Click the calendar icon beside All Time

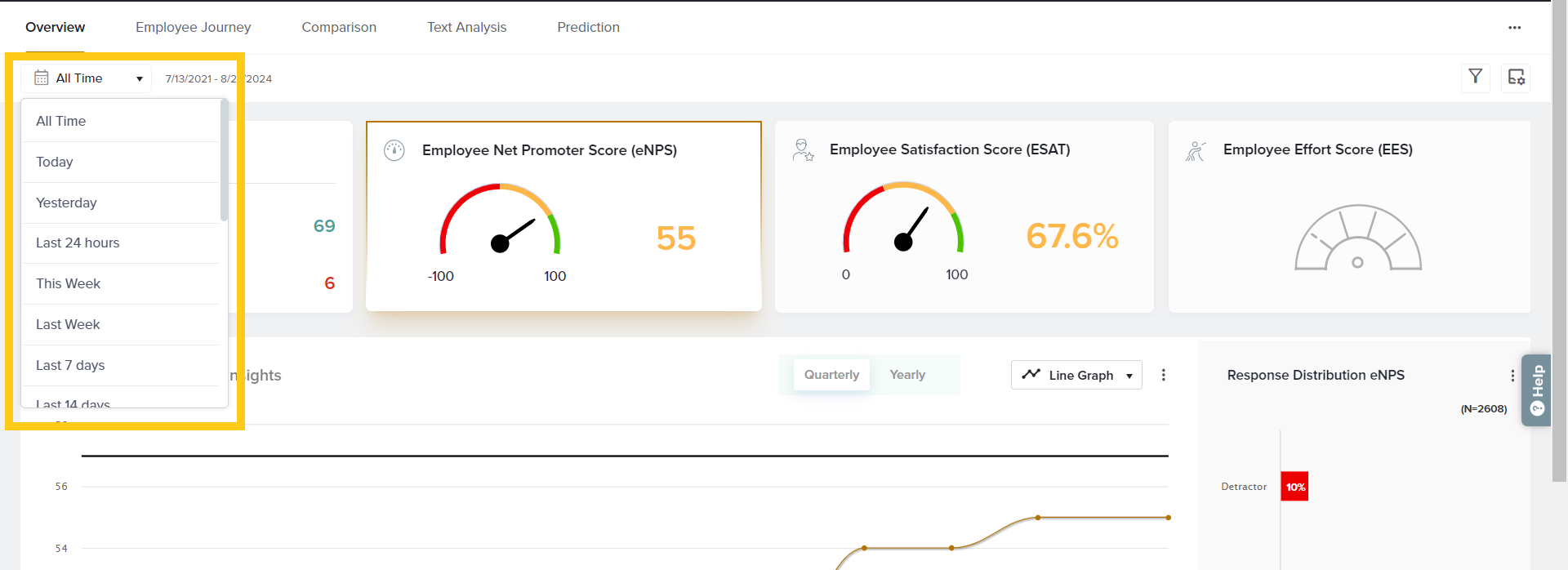(x=42, y=78)
